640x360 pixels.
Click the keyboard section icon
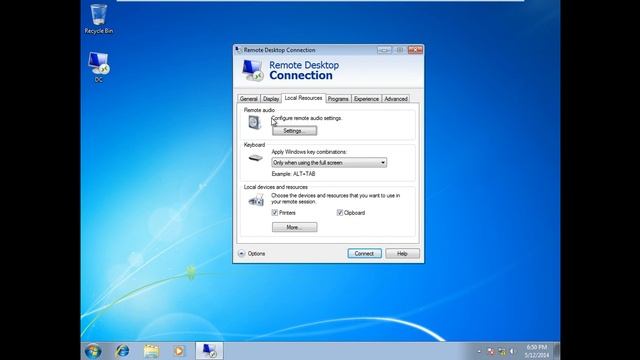[256, 158]
